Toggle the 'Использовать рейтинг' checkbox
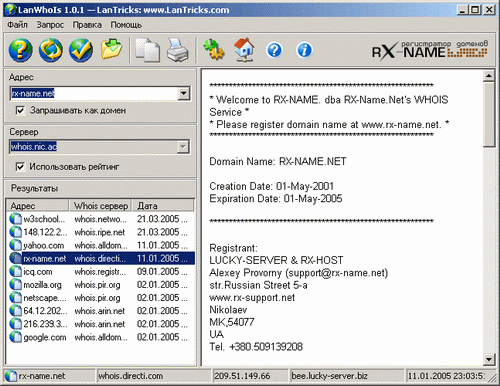 click(x=20, y=166)
